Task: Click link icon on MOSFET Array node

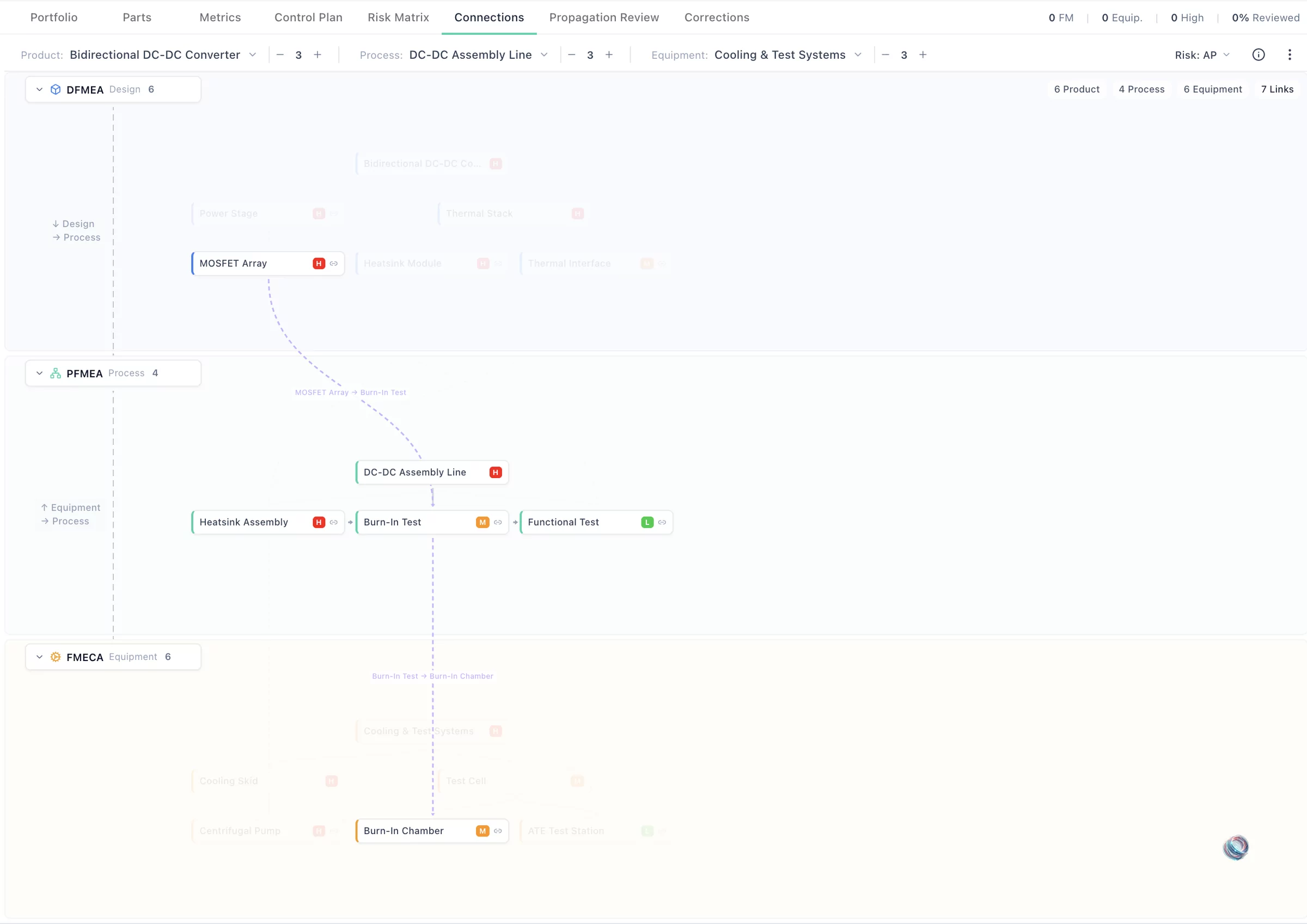Action: 334,264
